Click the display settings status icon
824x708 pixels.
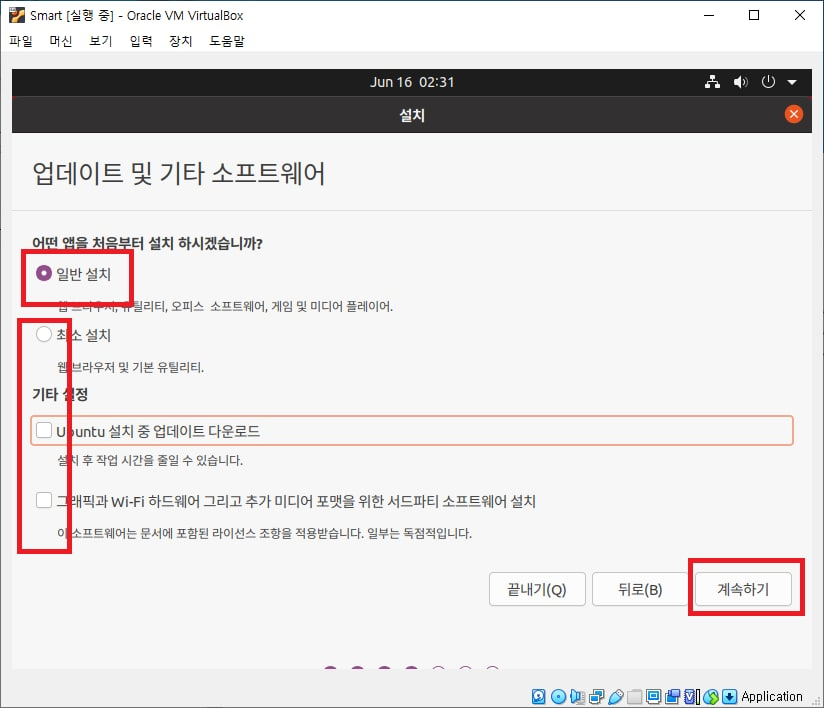tap(654, 696)
